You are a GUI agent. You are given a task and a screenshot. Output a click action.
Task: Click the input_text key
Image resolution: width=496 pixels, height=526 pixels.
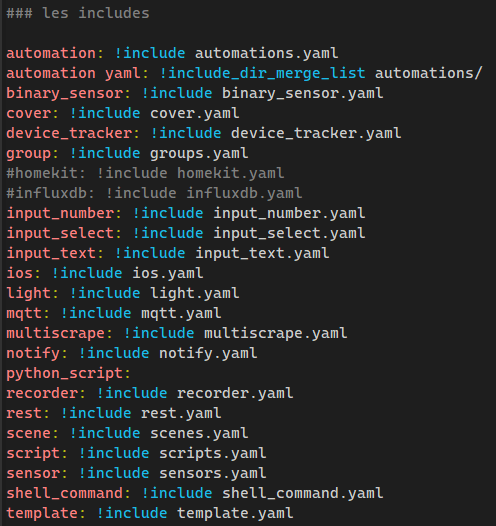(51, 254)
